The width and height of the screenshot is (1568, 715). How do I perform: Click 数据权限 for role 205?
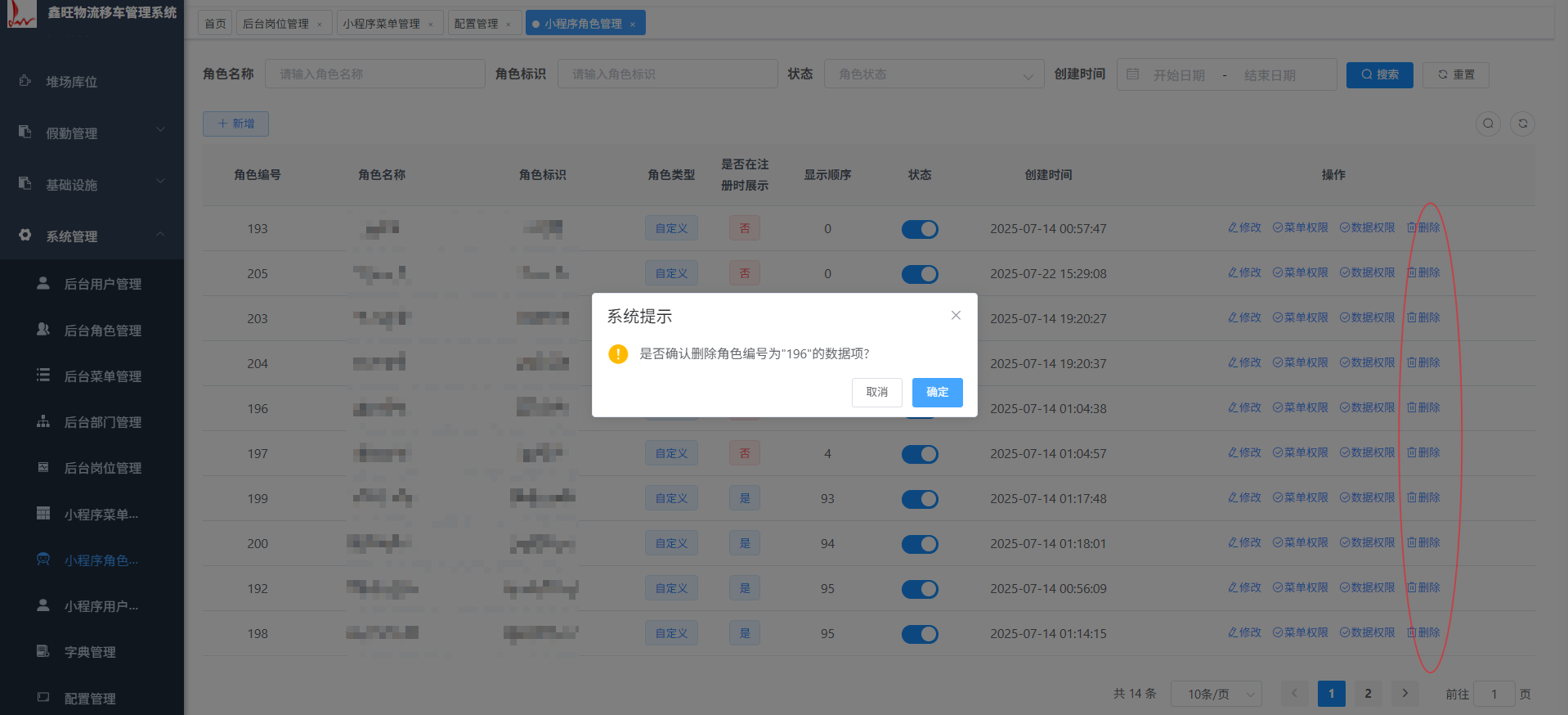coord(1367,272)
